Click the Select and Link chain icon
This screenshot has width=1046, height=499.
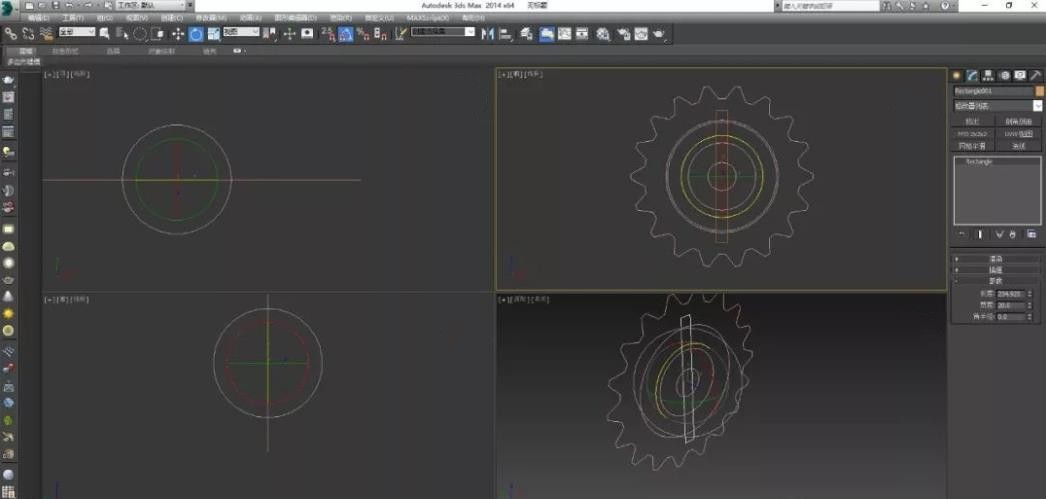click(x=10, y=33)
